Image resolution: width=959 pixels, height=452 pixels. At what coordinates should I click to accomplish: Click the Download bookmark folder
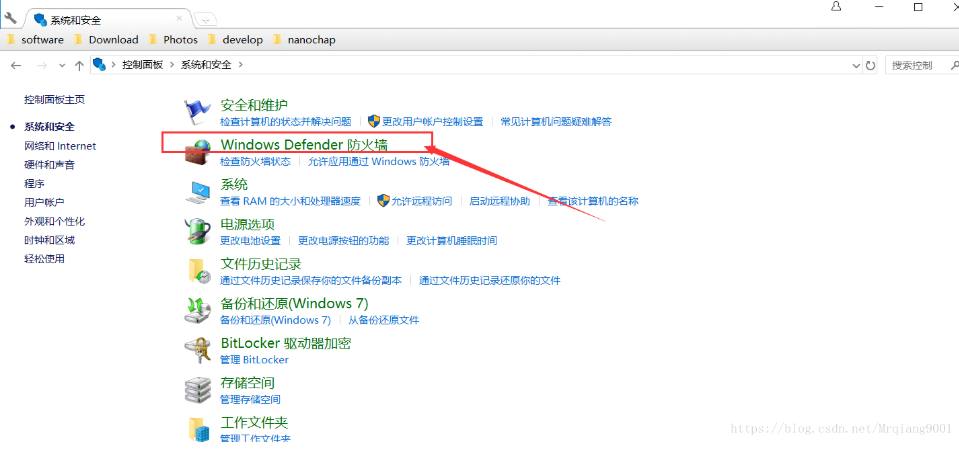[x=106, y=40]
